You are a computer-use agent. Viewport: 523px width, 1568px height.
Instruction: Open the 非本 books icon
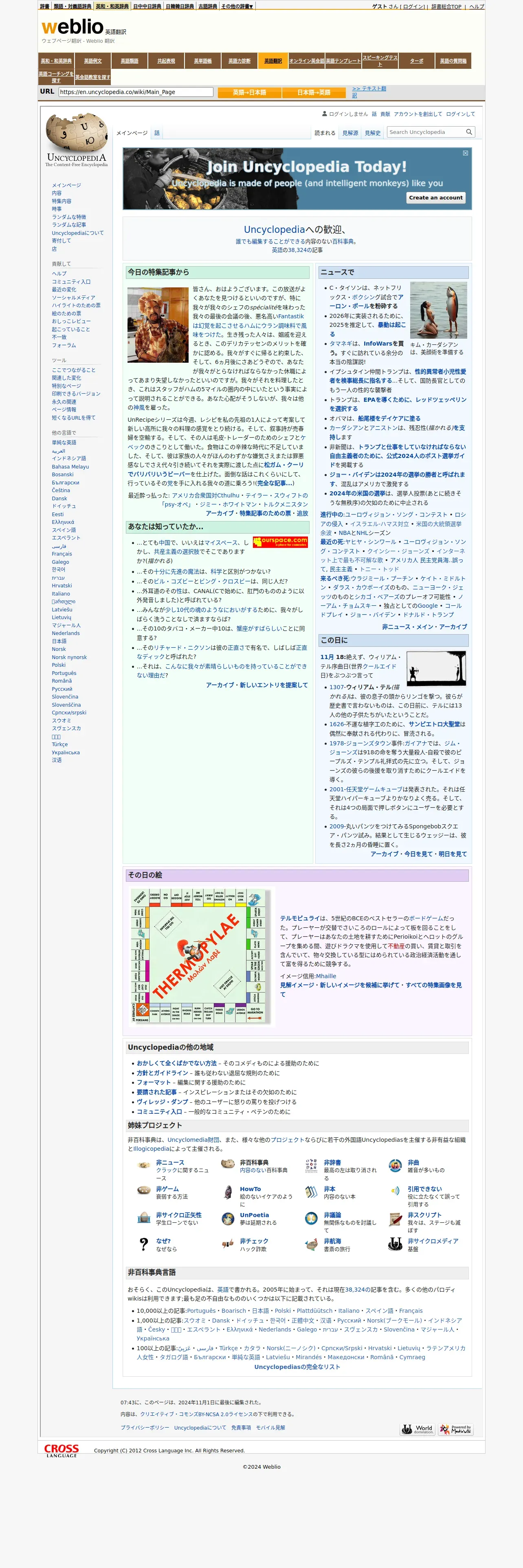point(311,1192)
